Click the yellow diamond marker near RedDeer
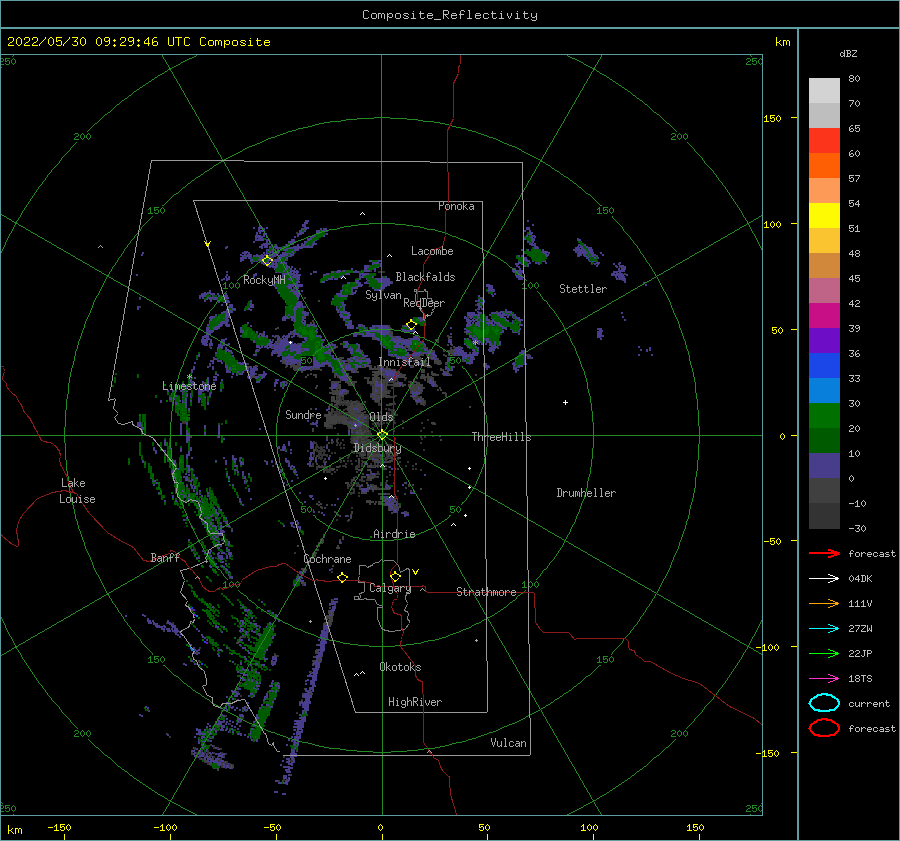Viewport: 900px width, 841px height. pos(412,325)
